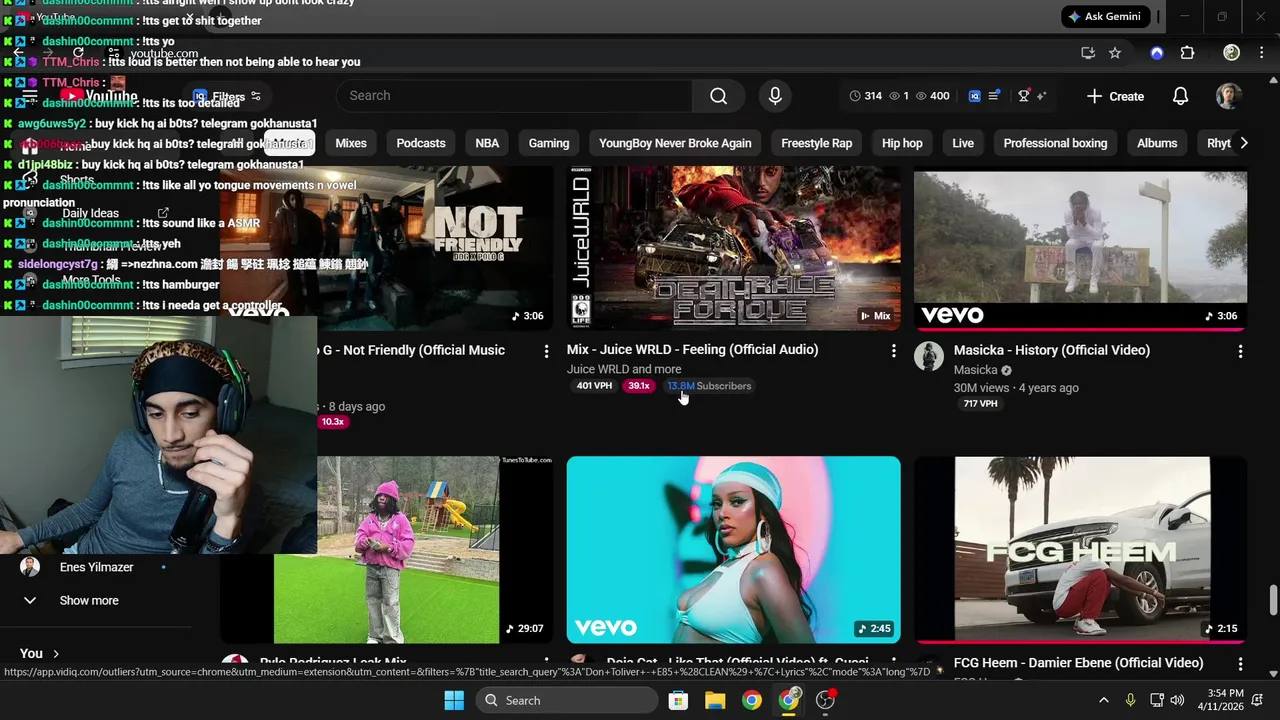This screenshot has width=1280, height=720.
Task: Open Mix - Juice WRLD Feeling title
Action: coord(693,349)
